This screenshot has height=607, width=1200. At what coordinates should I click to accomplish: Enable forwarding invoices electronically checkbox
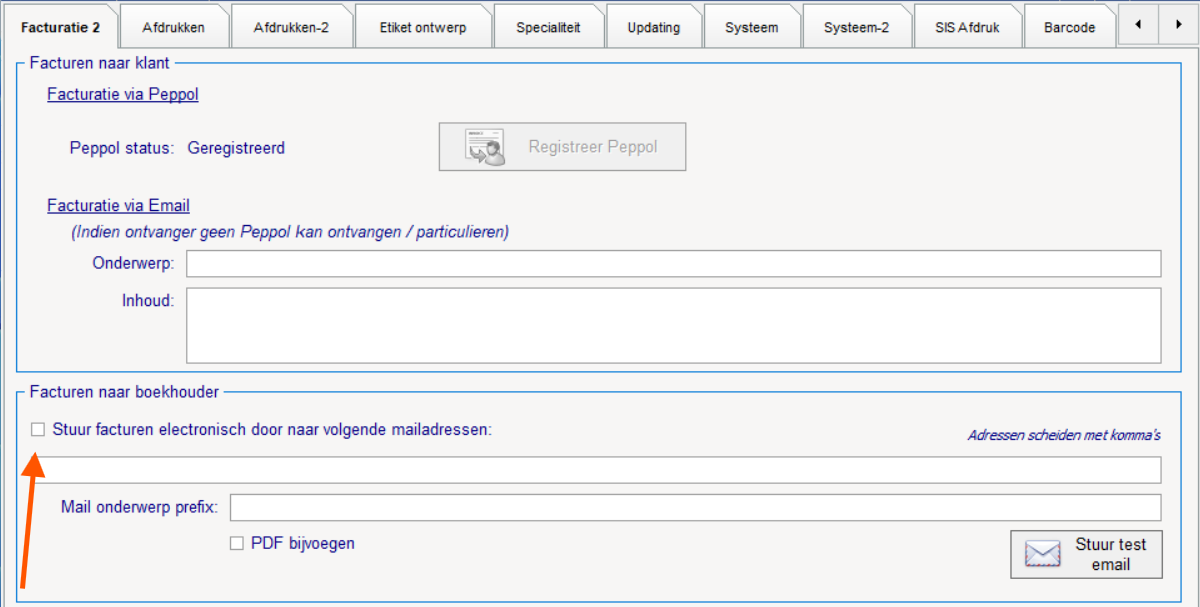[x=38, y=429]
